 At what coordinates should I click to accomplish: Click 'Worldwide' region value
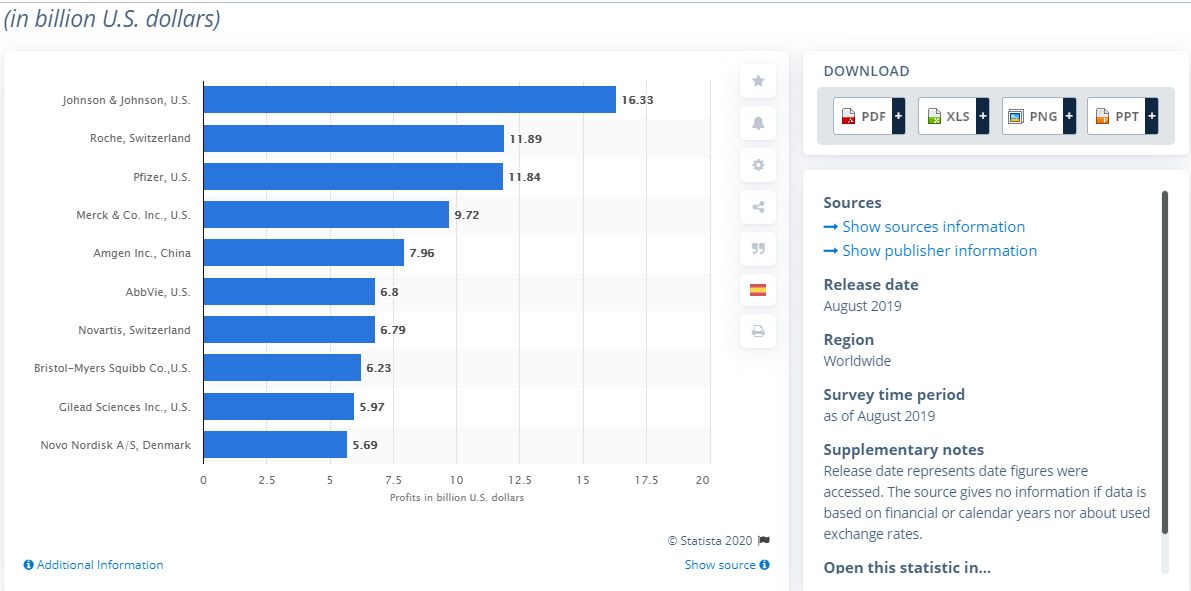[x=857, y=362]
